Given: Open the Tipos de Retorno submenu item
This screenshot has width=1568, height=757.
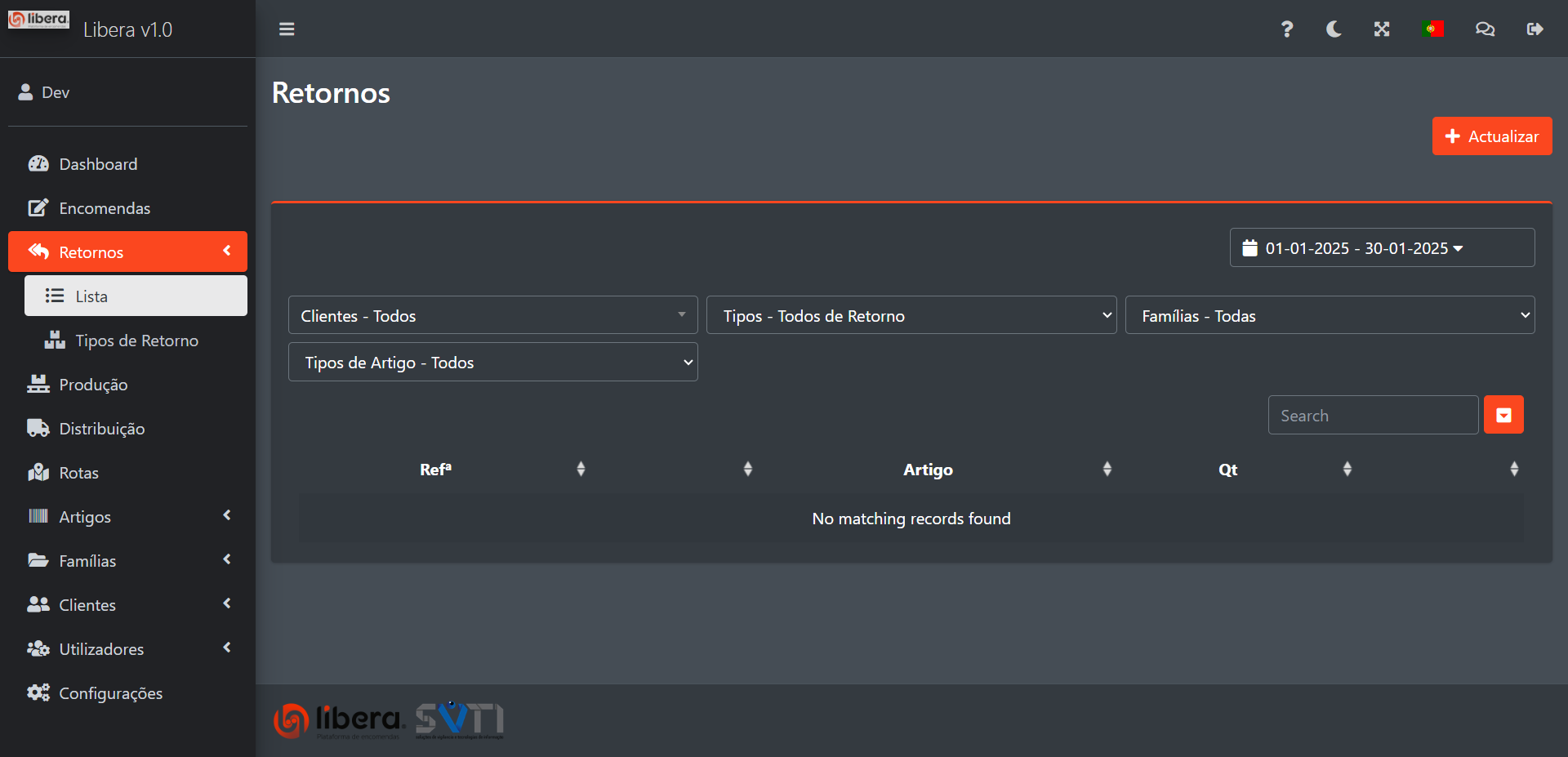Looking at the screenshot, I should (x=136, y=341).
